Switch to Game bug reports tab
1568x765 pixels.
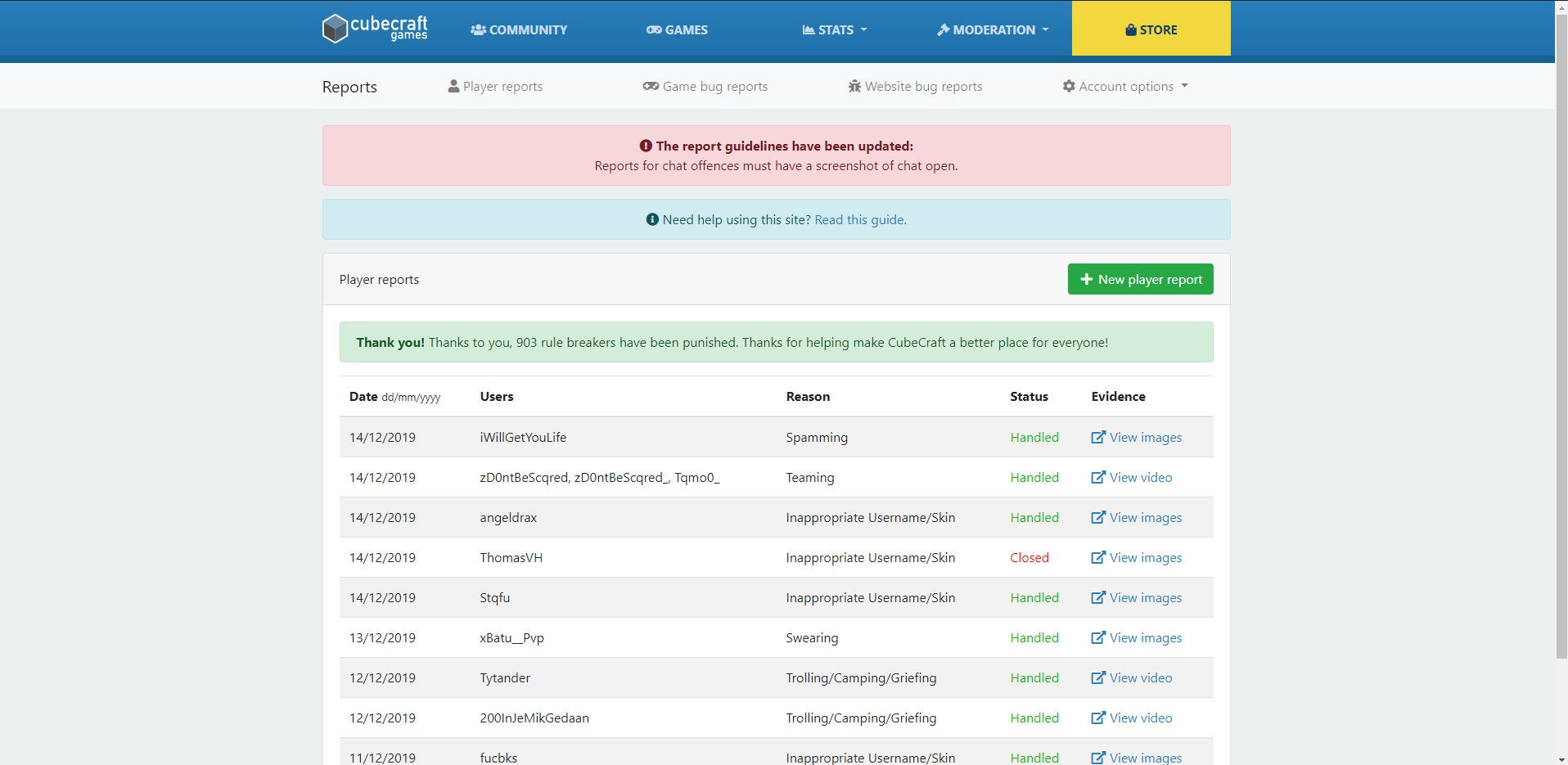pyautogui.click(x=705, y=86)
